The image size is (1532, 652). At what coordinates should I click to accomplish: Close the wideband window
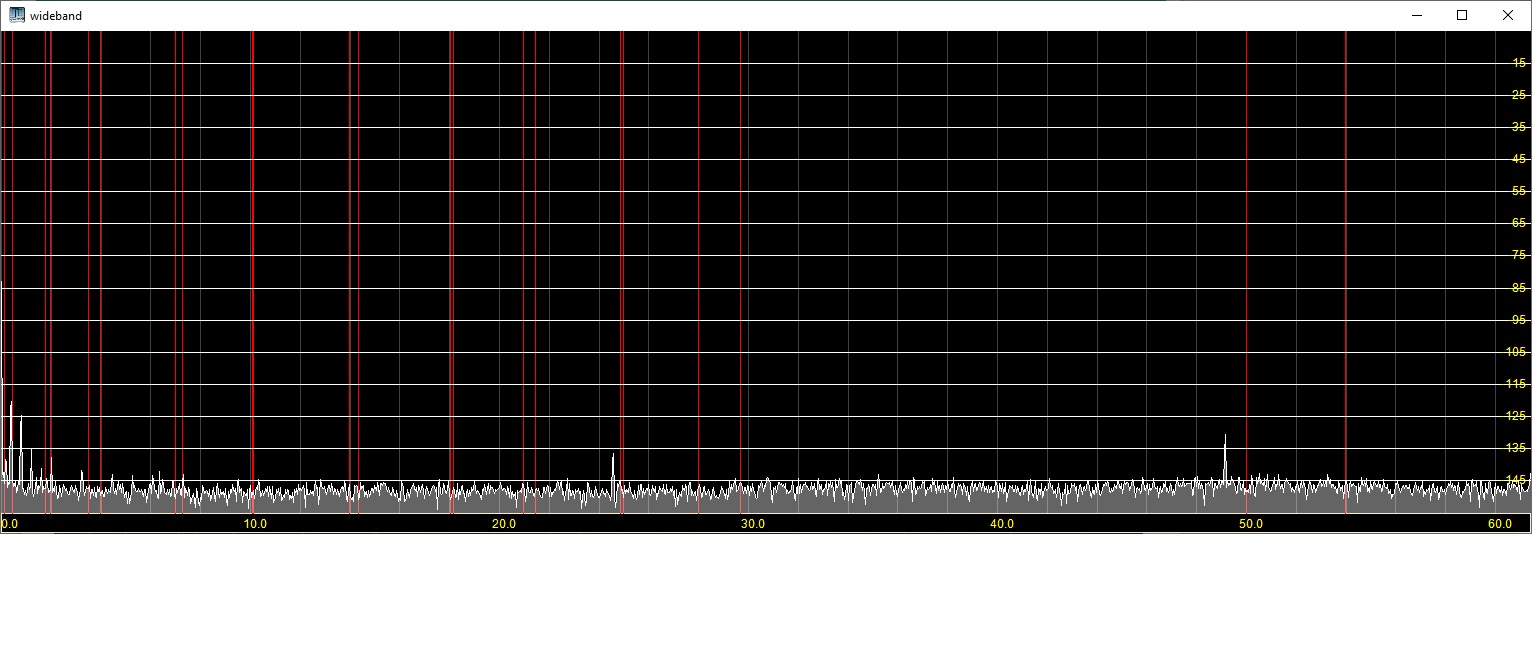pos(1508,15)
